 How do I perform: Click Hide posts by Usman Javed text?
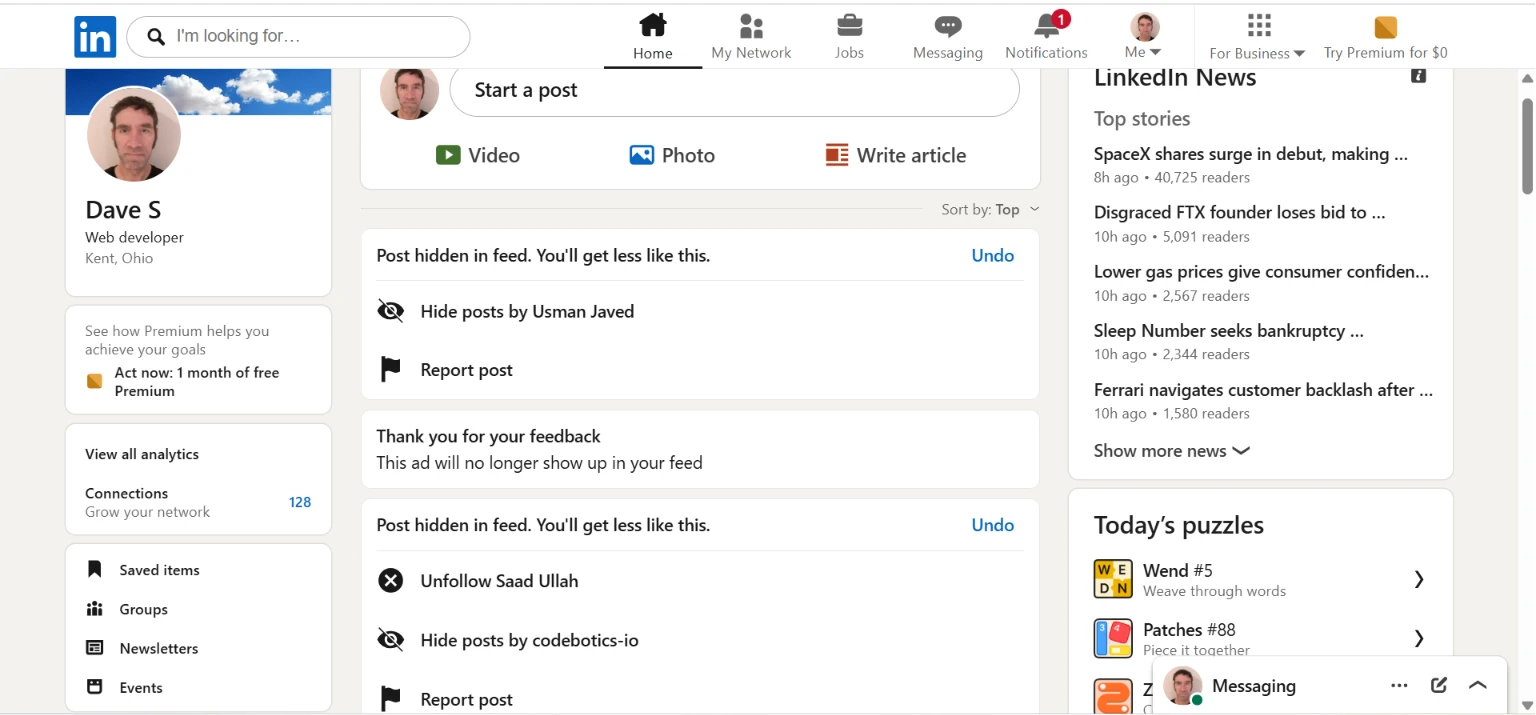(x=527, y=311)
